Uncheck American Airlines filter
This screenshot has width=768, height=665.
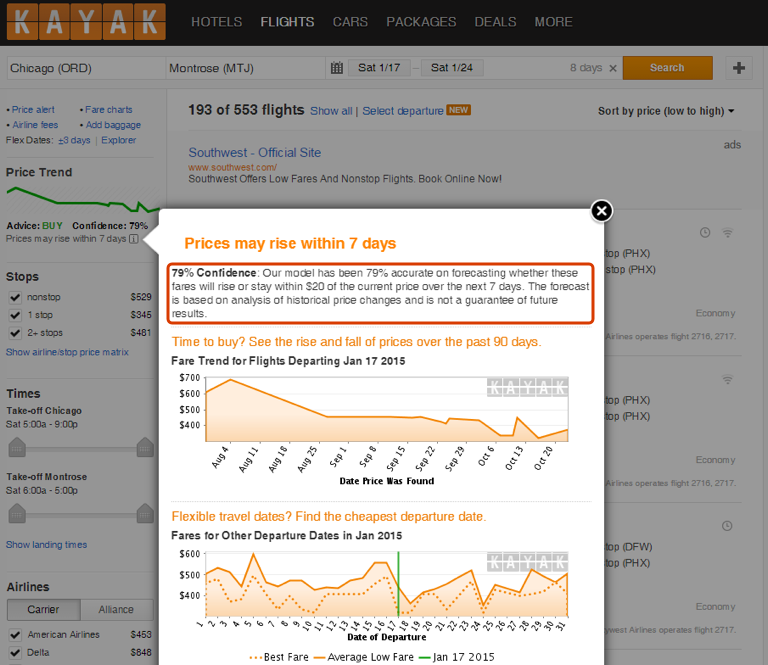[x=15, y=635]
